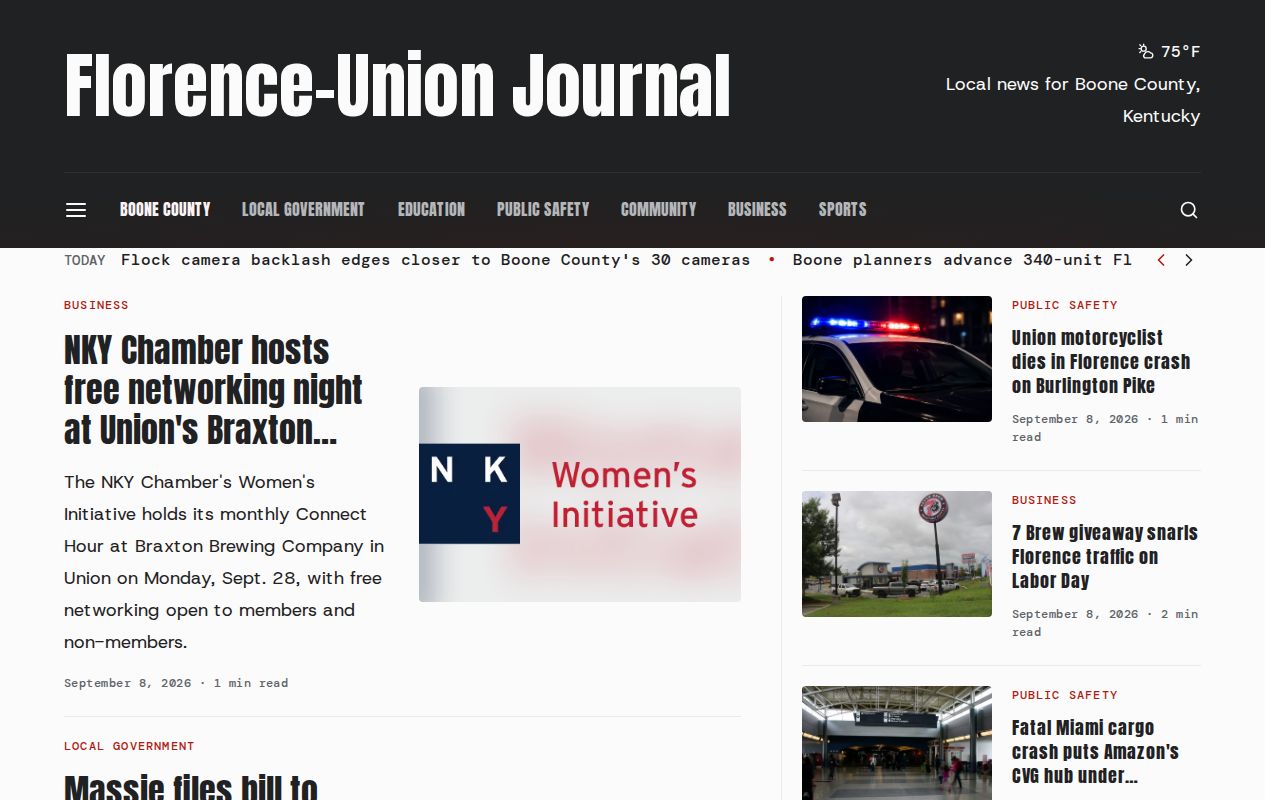Click the NKY Women's Initiative image
Image resolution: width=1280 pixels, height=800 pixels.
(x=580, y=494)
